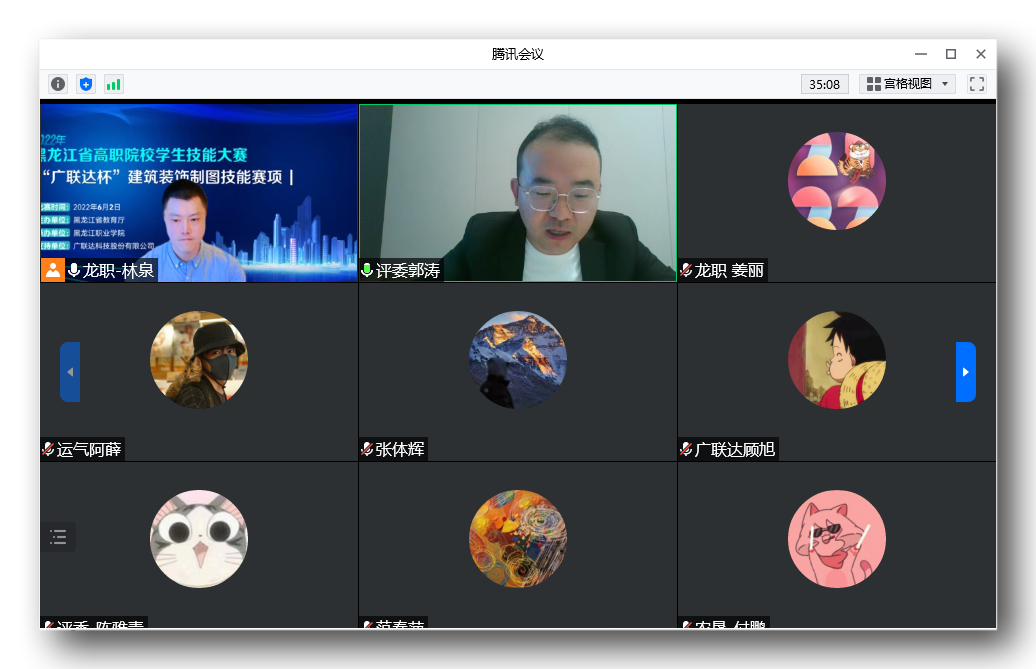Screen dimensions: 1036x669
Task: Open the 宫格视图 view dropdown
Action: coord(907,84)
